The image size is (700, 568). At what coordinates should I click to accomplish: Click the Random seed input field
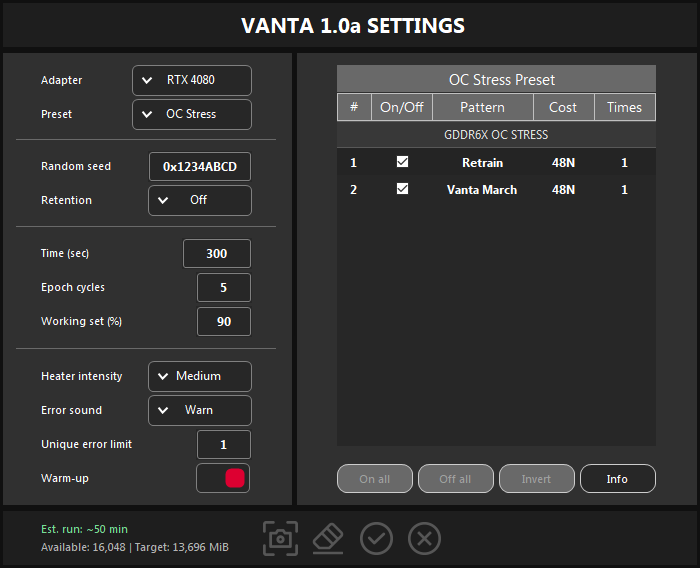(200, 167)
